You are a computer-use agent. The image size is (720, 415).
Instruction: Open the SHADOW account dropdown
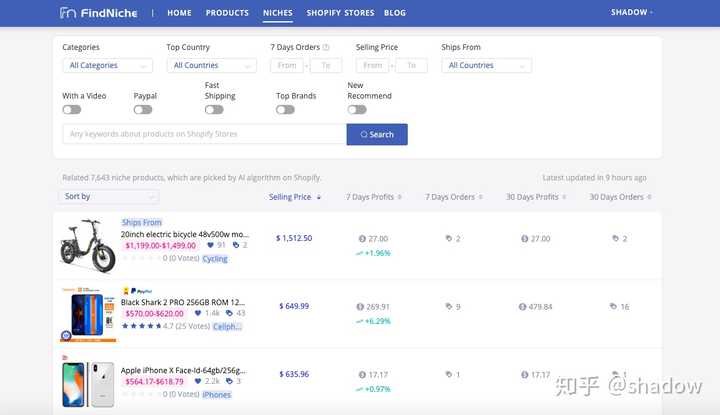tap(631, 12)
